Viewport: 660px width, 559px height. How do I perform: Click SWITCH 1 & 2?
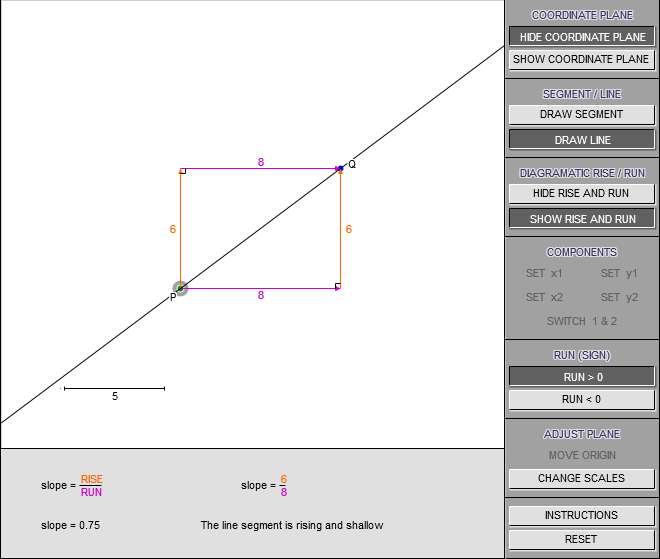tap(582, 321)
